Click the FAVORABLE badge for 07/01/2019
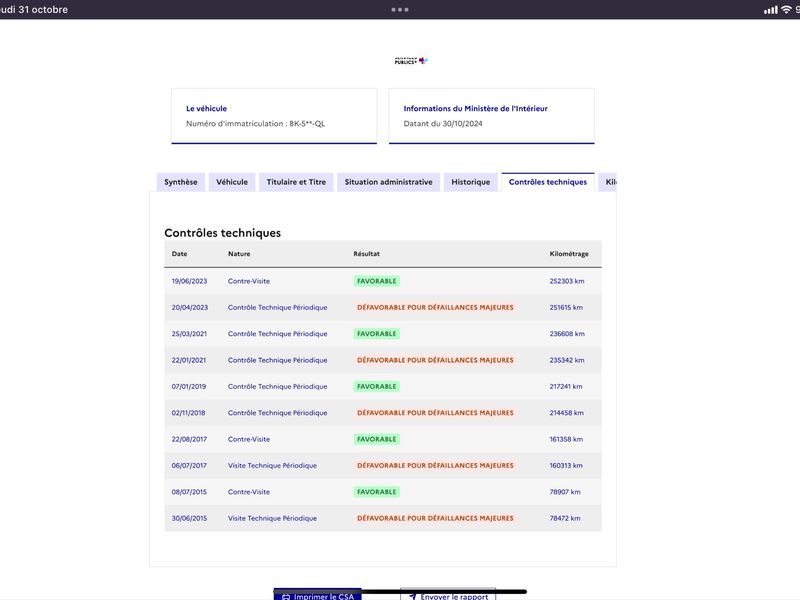The width and height of the screenshot is (800, 600). (377, 387)
